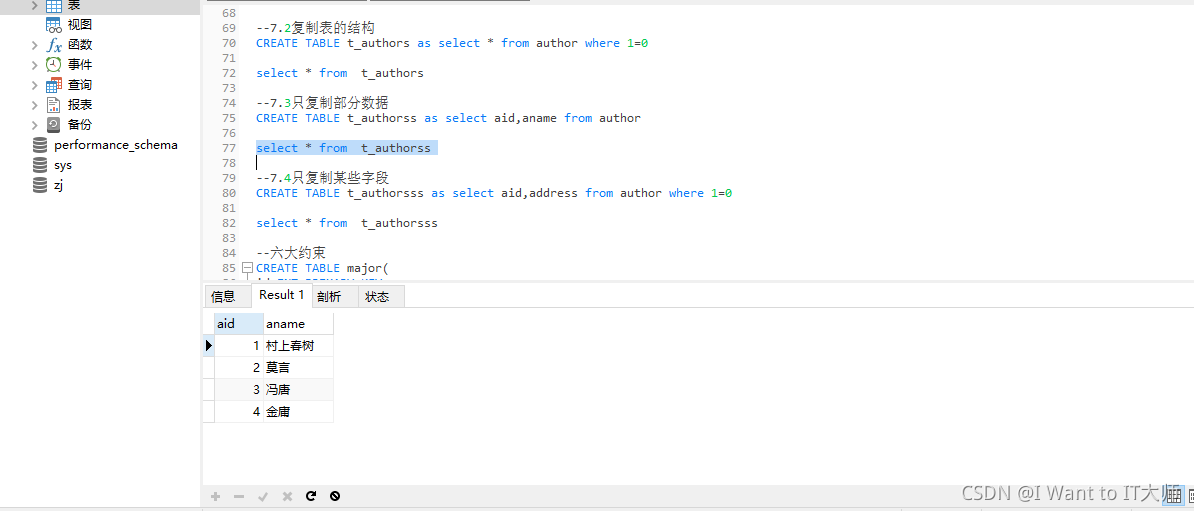The height and width of the screenshot is (511, 1194).
Task: Click the cell containing 金庸
Action: coord(298,412)
